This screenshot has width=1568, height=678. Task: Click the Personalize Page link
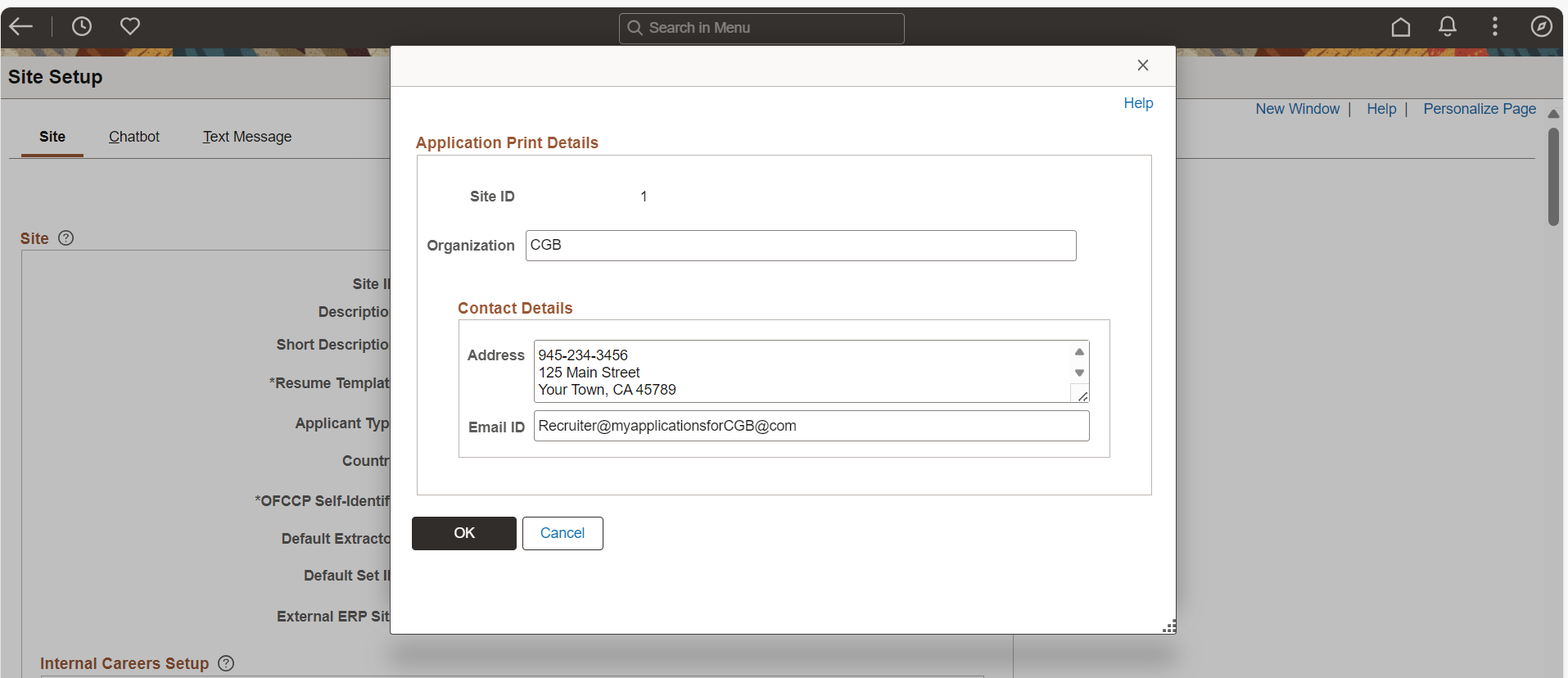[x=1480, y=109]
